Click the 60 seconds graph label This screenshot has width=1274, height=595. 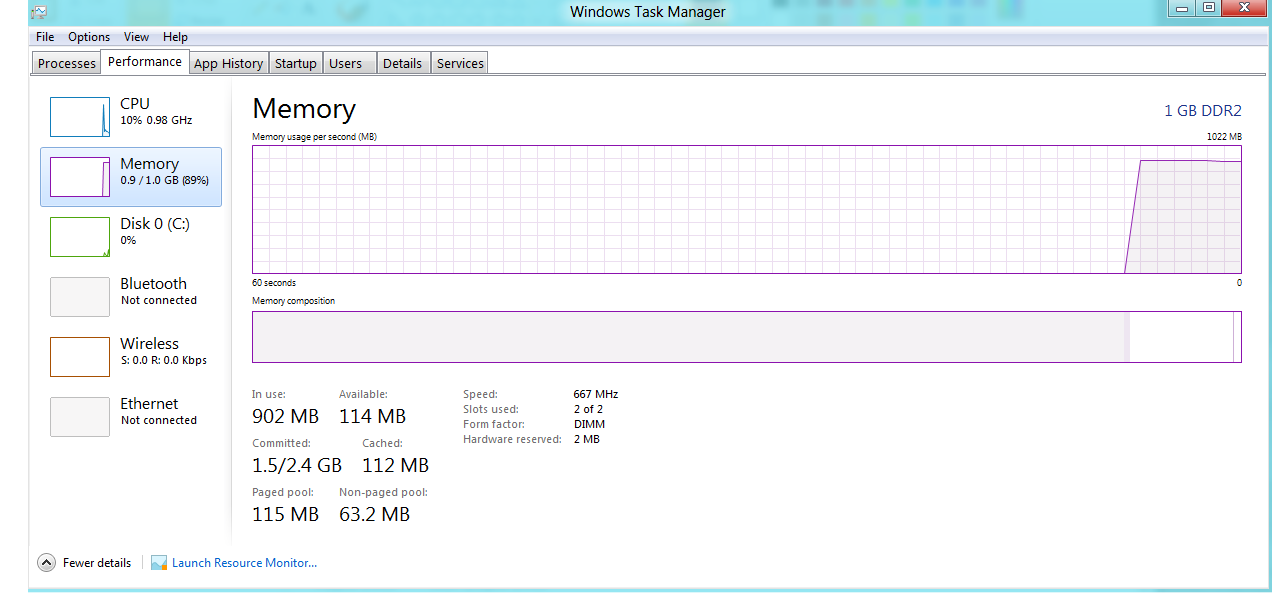(x=274, y=283)
